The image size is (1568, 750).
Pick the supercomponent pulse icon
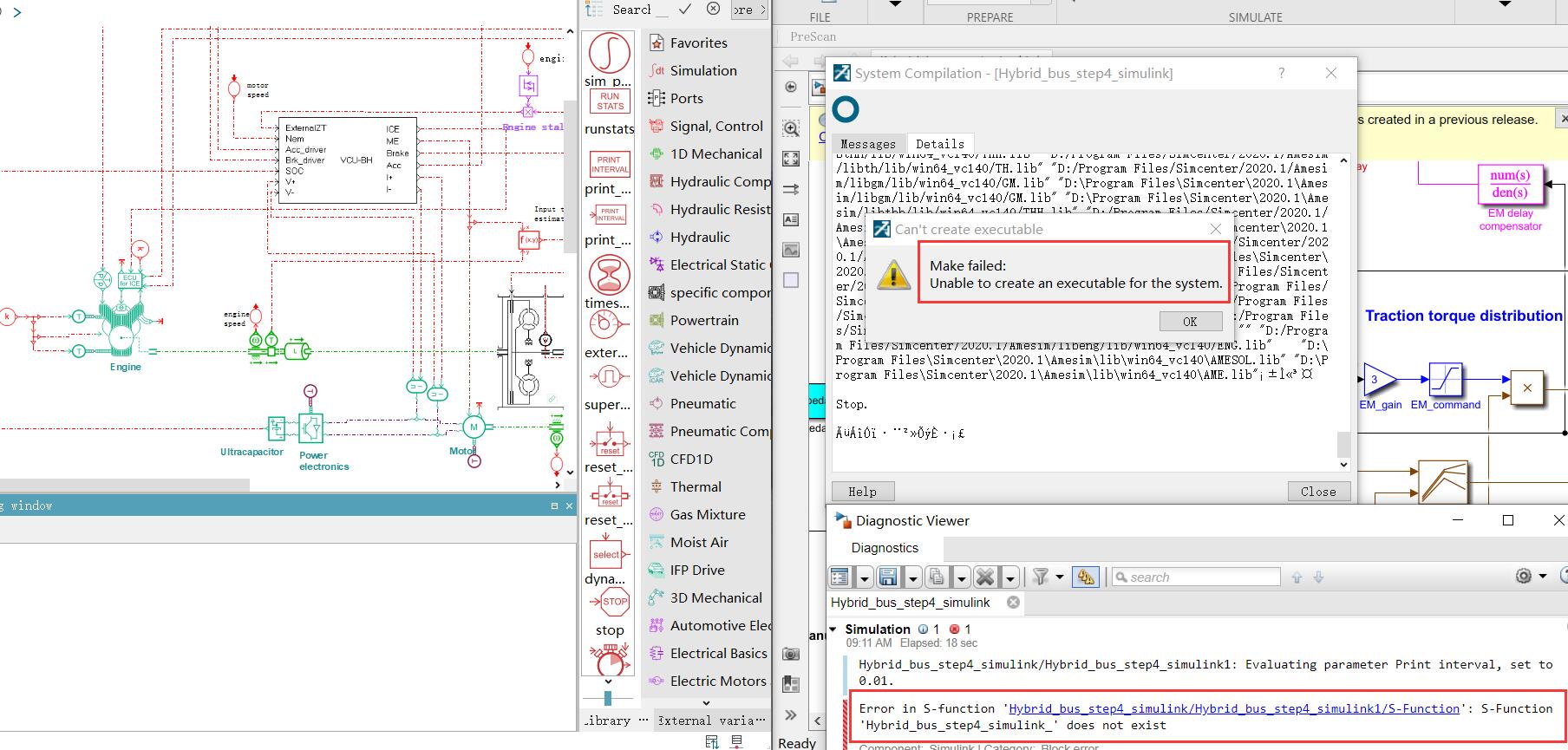pyautogui.click(x=610, y=377)
